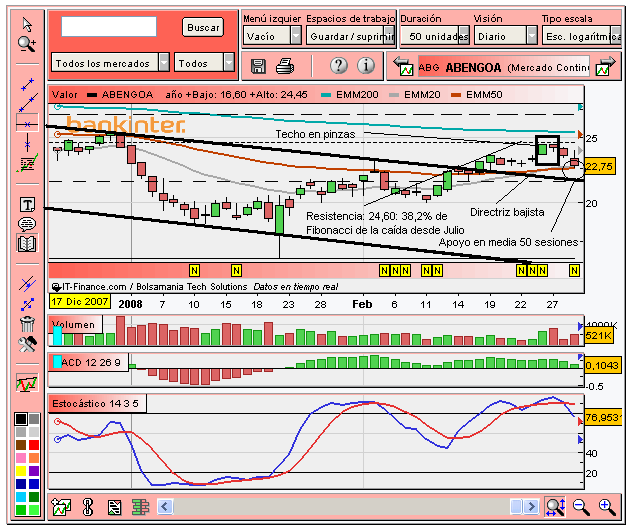Go to previous security with left arrow
Image resolution: width=631 pixels, height=529 pixels.
[403, 66]
